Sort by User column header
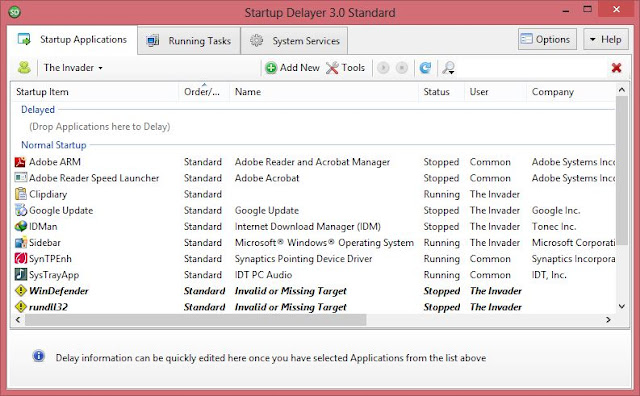 pos(496,92)
